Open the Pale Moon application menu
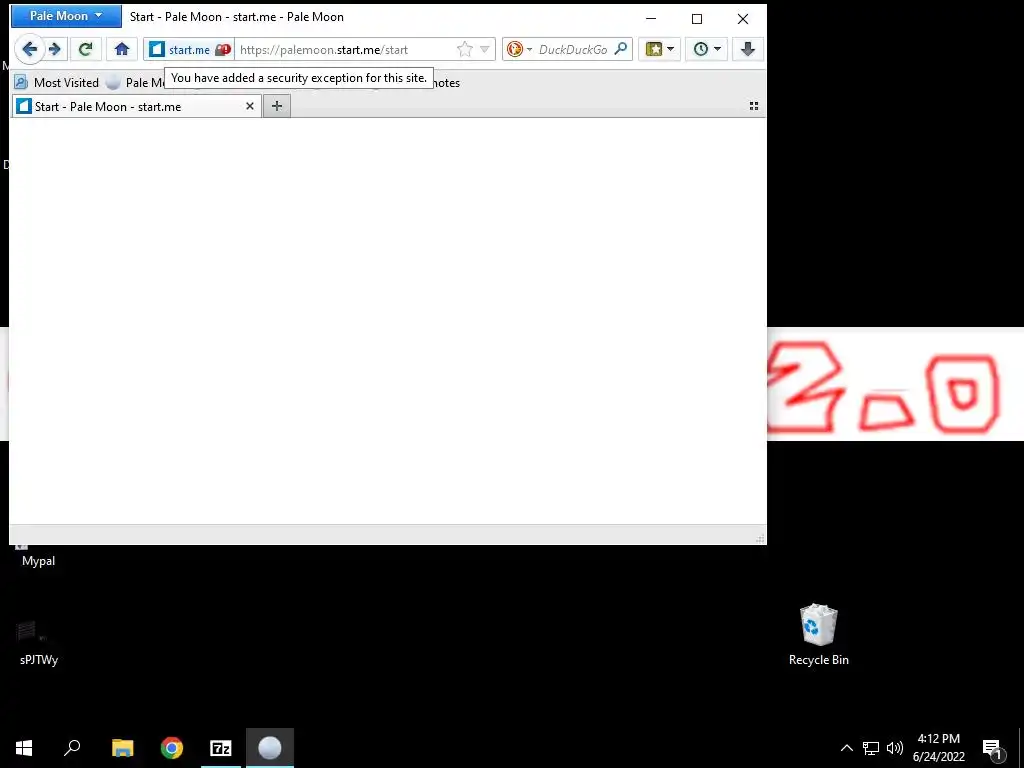 (x=66, y=16)
